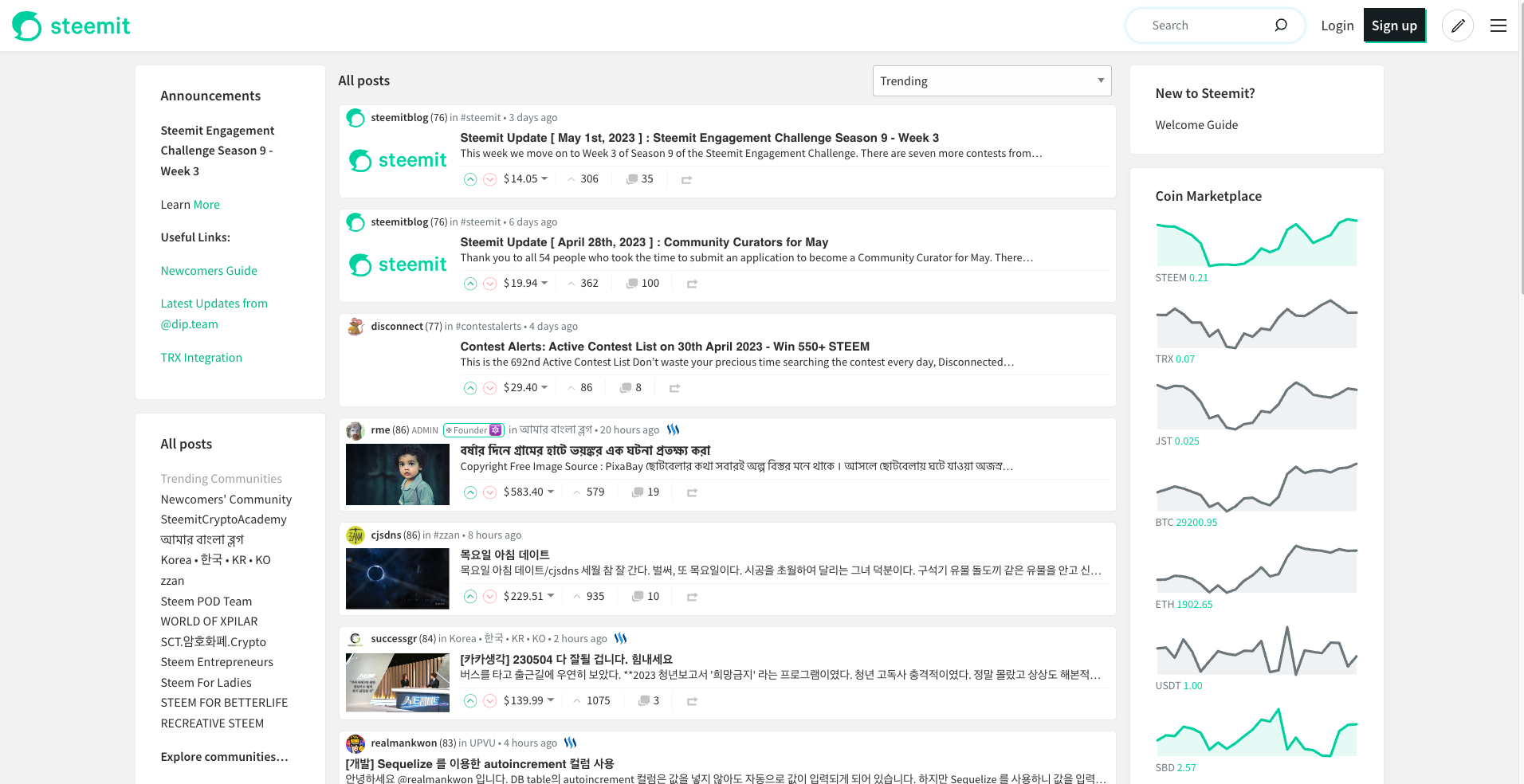Click the ETH price chart
Viewport: 1524px width, 784px height.
click(1256, 568)
